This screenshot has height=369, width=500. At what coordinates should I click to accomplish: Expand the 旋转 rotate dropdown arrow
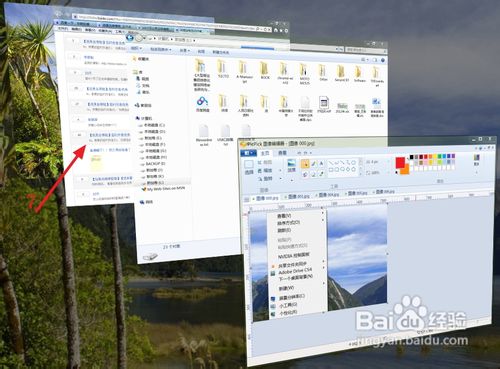pyautogui.click(x=281, y=178)
